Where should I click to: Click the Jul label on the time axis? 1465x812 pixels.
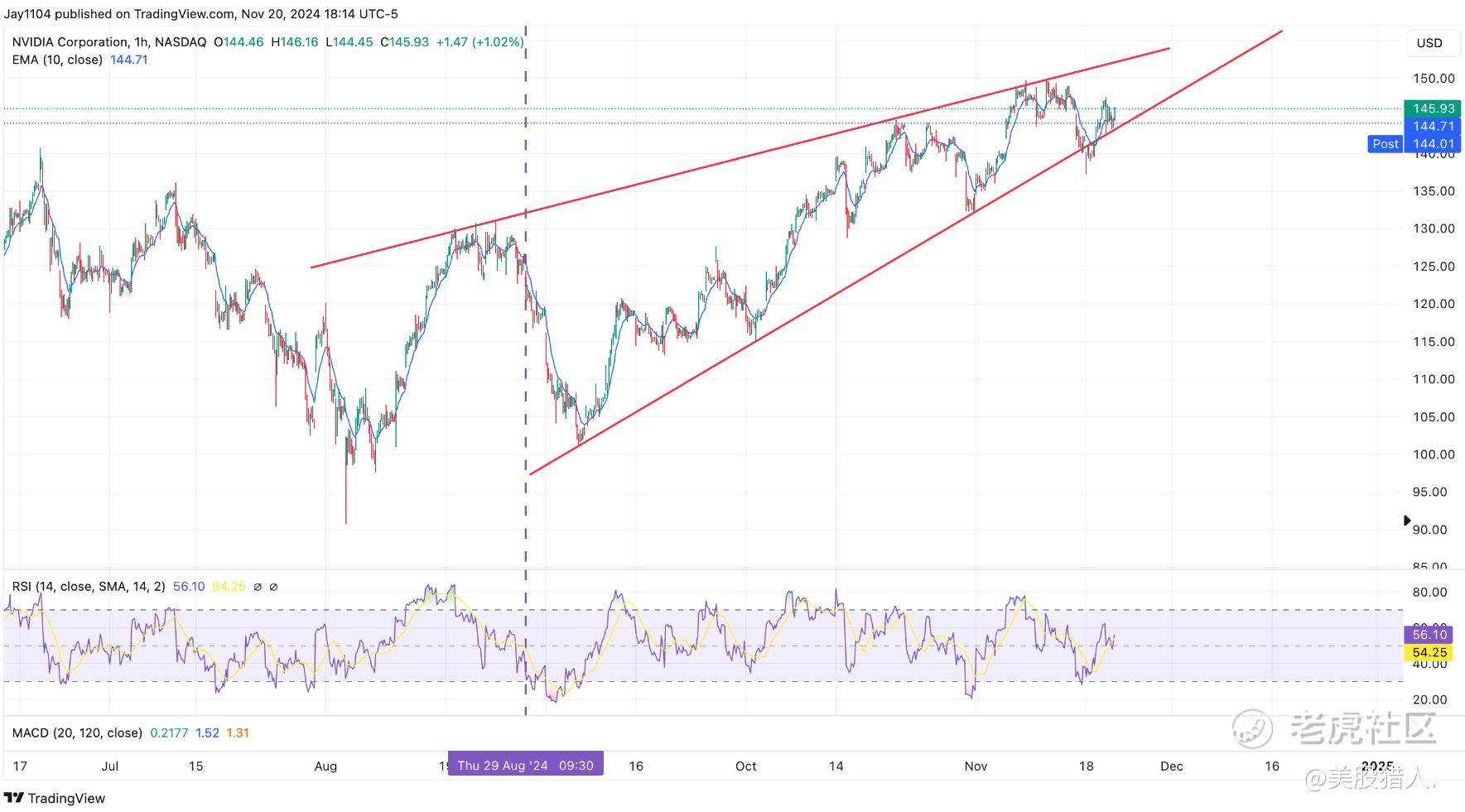click(x=109, y=766)
